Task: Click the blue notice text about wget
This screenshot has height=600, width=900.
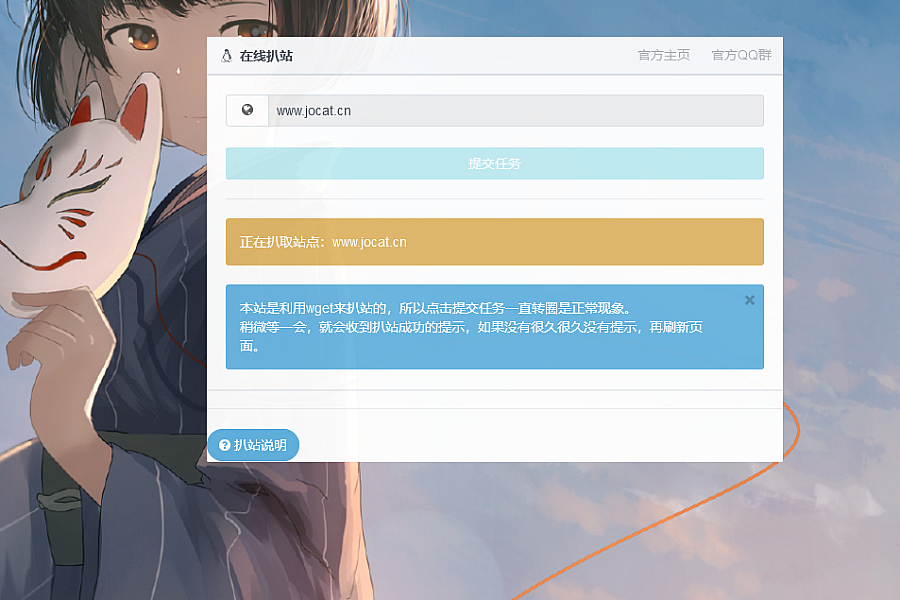Action: click(471, 327)
